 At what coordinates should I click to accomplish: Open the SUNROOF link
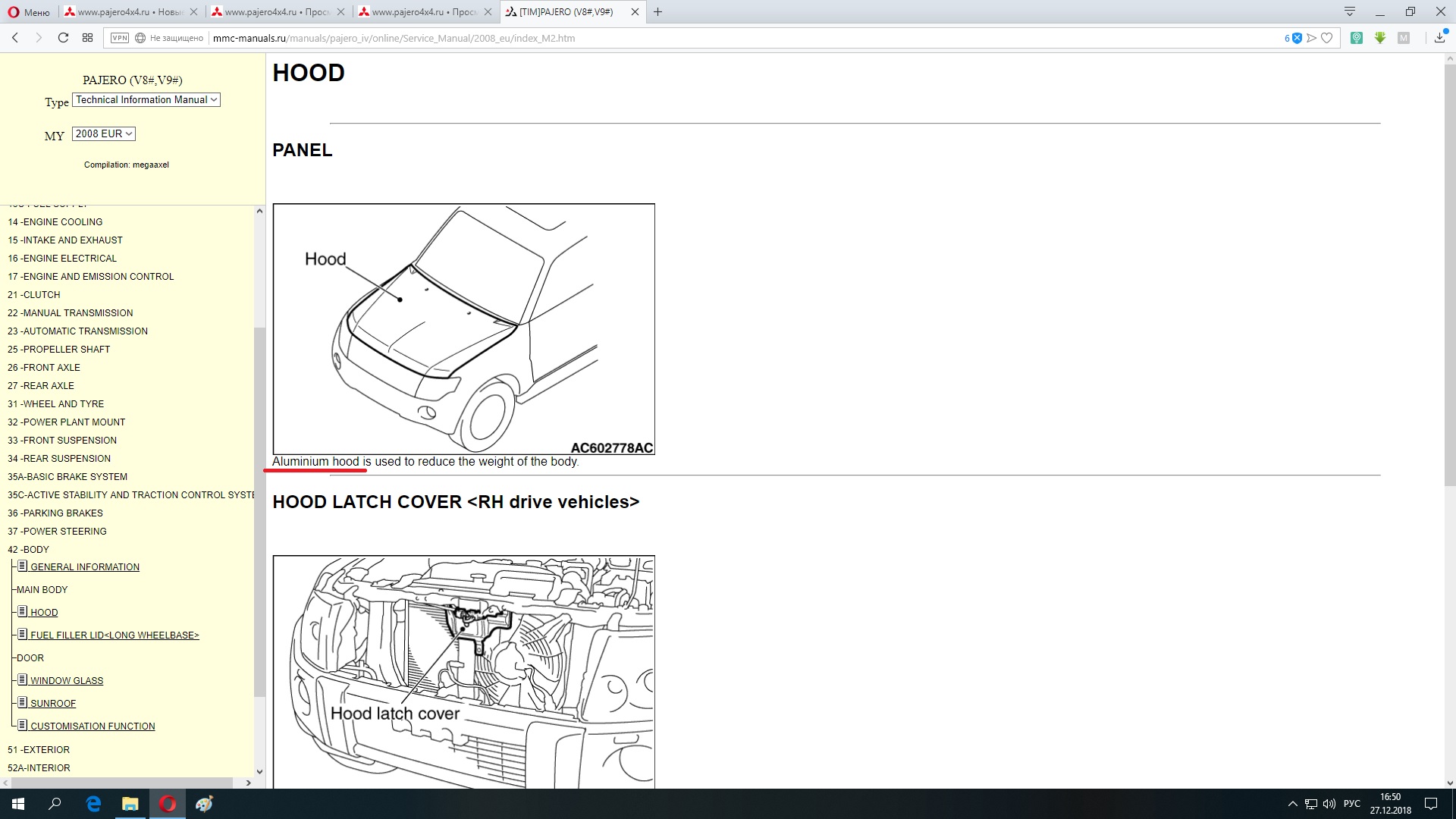pos(53,704)
